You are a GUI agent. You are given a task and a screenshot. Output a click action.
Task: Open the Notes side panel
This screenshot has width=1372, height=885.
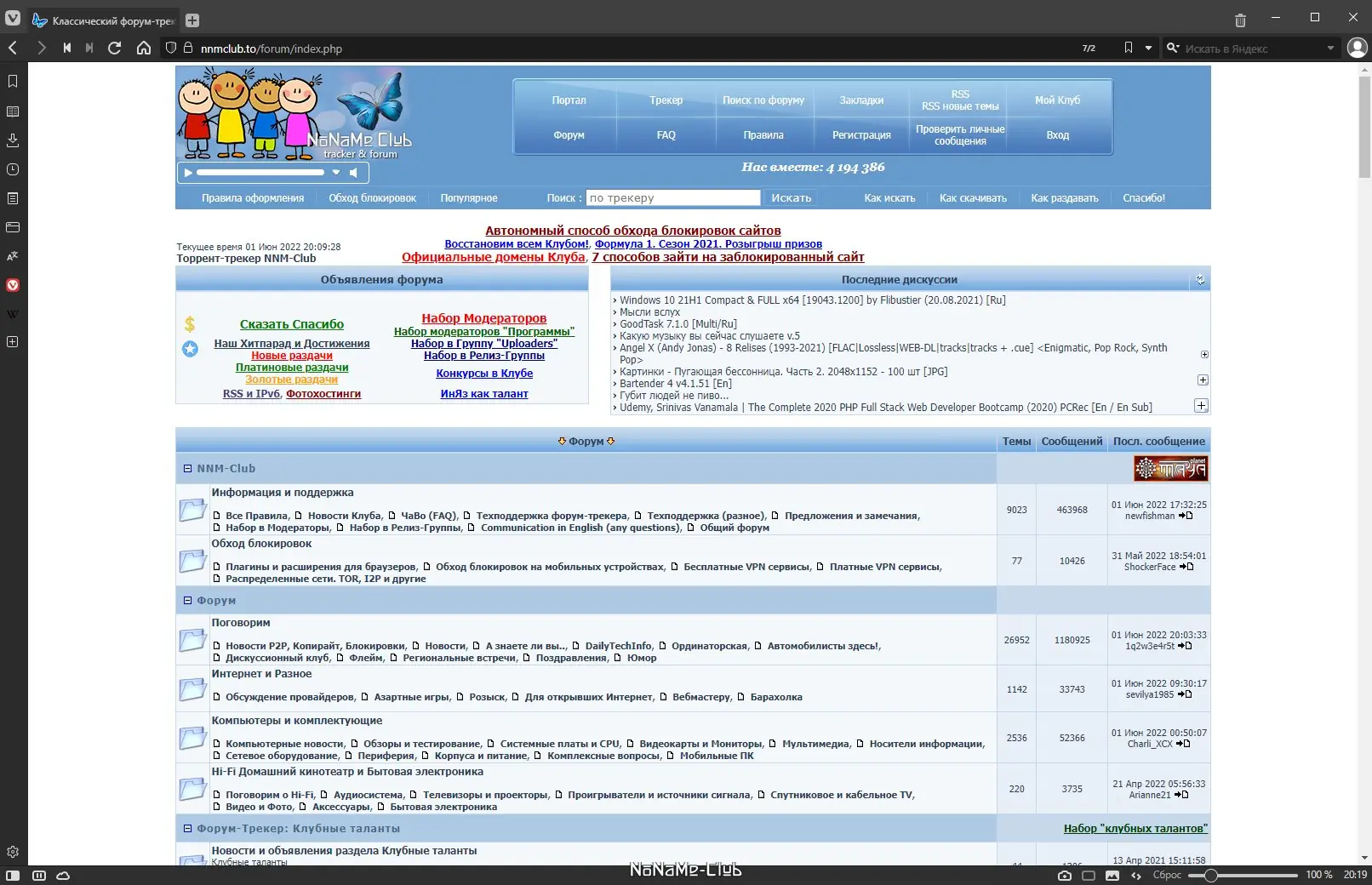[x=13, y=198]
